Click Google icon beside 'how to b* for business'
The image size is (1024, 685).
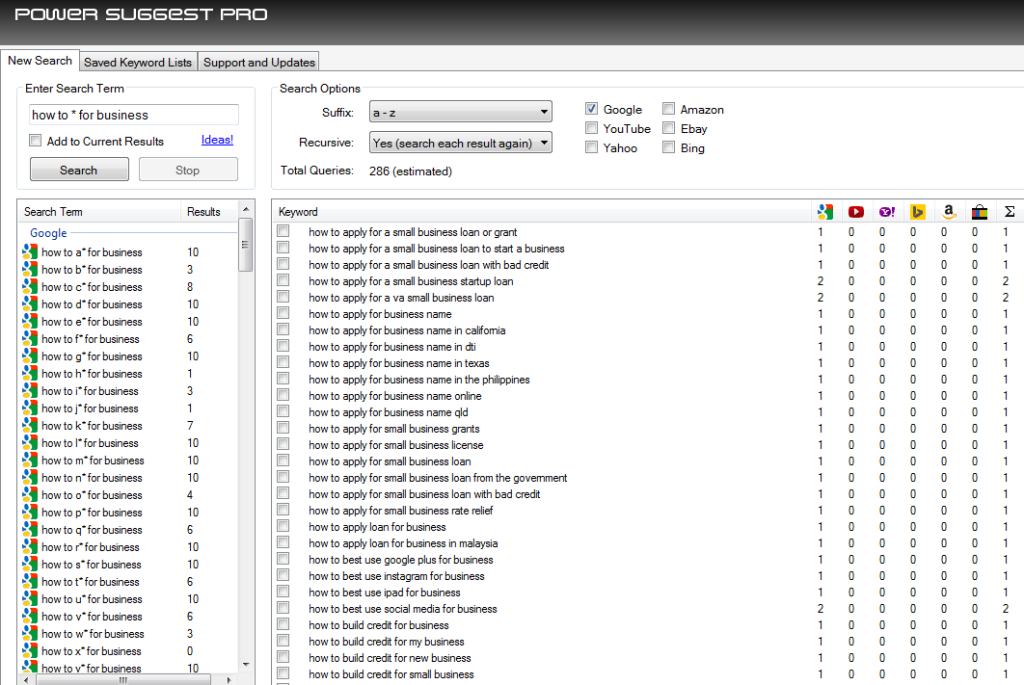click(30, 269)
